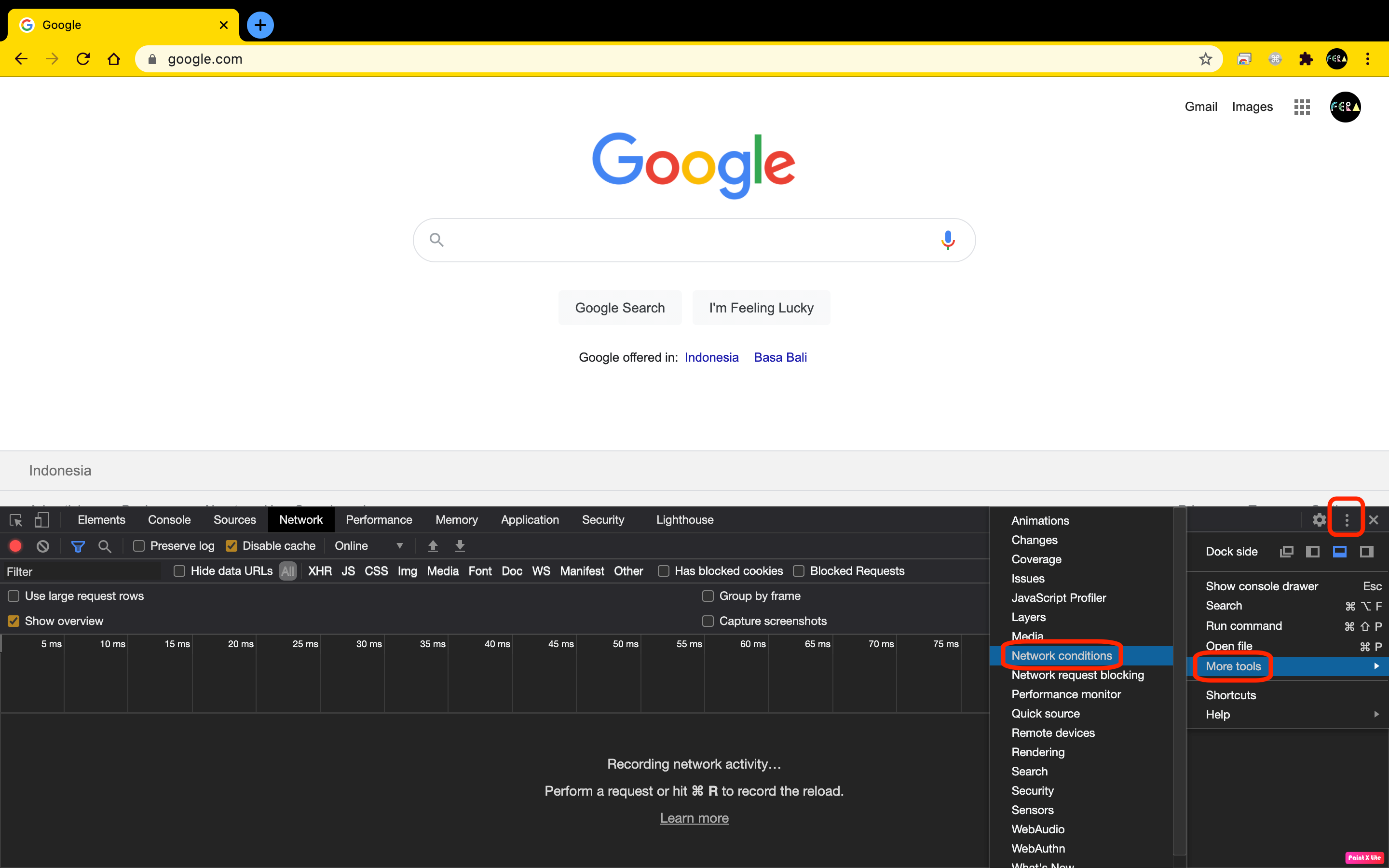This screenshot has height=868, width=1389.
Task: Switch to the Performance tab
Action: point(379,520)
